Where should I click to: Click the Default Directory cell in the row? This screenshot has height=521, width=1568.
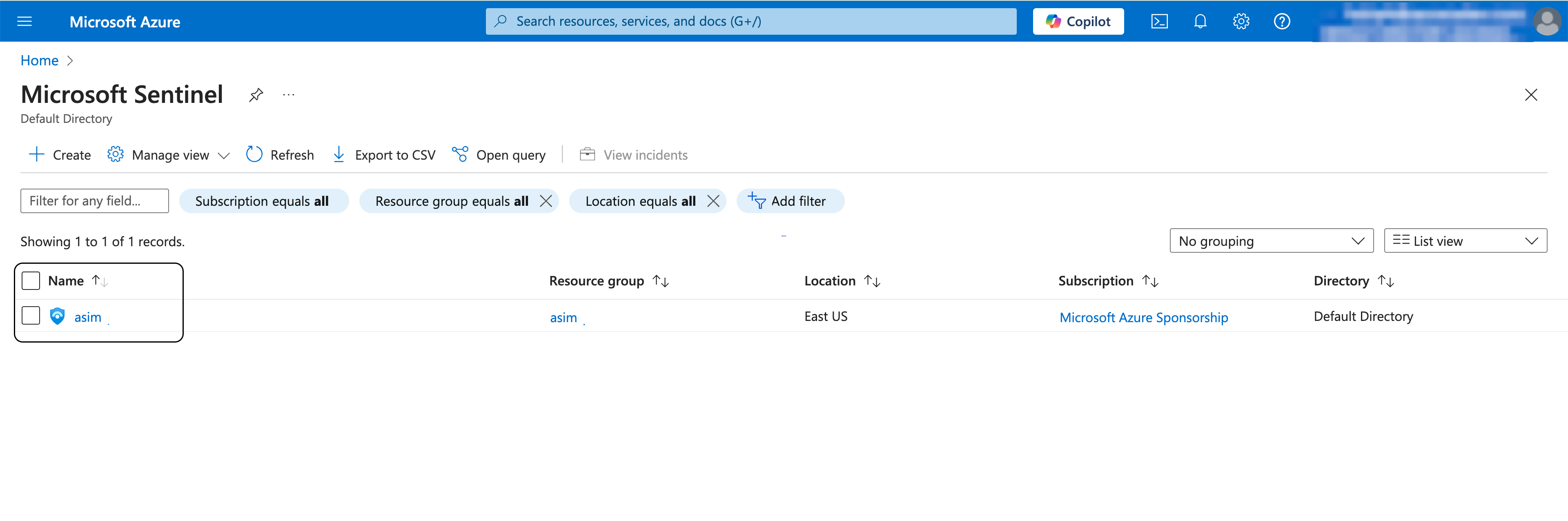click(x=1363, y=316)
